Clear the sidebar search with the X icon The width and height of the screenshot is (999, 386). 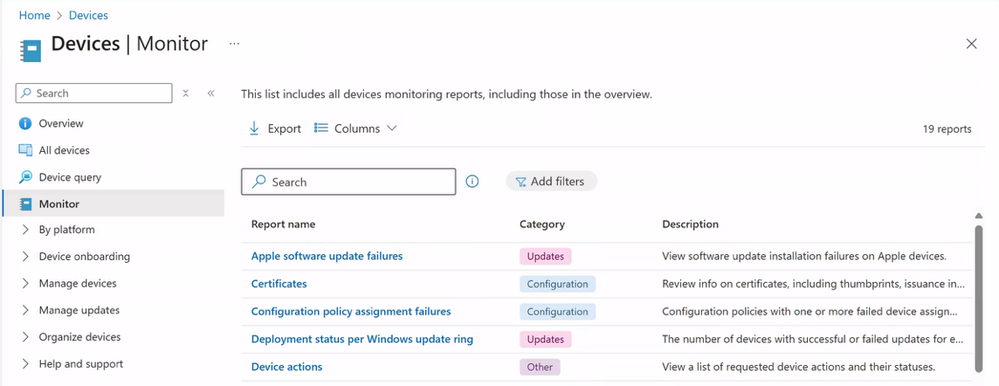pos(185,93)
